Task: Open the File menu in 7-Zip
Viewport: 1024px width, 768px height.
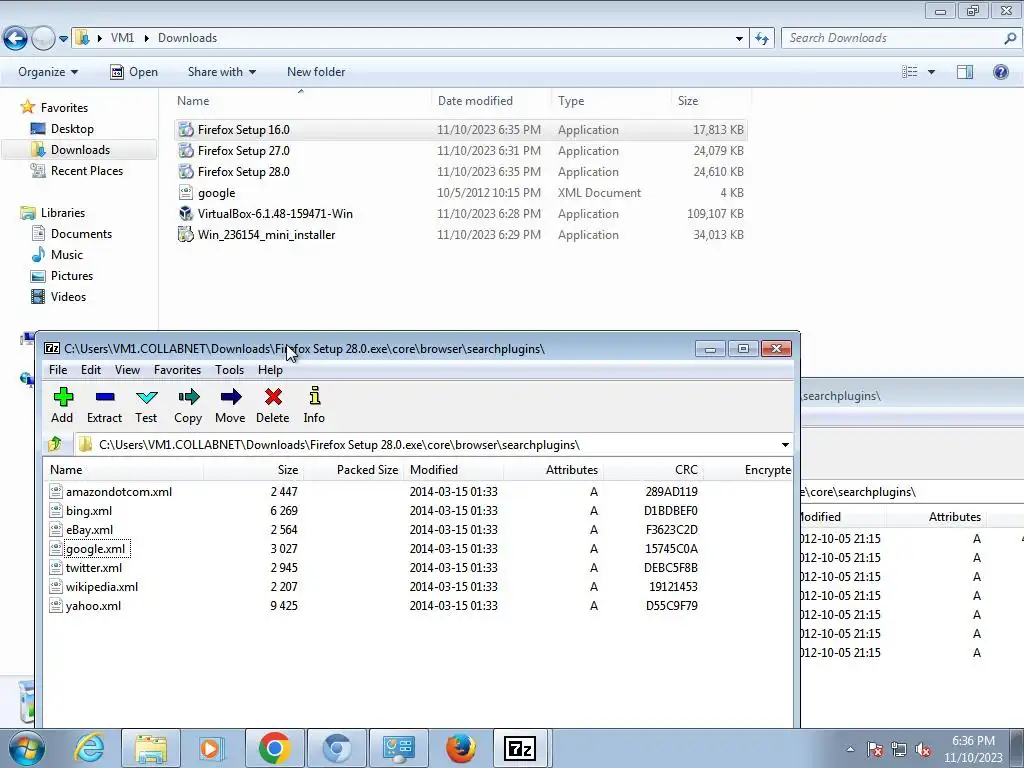Action: 58,370
